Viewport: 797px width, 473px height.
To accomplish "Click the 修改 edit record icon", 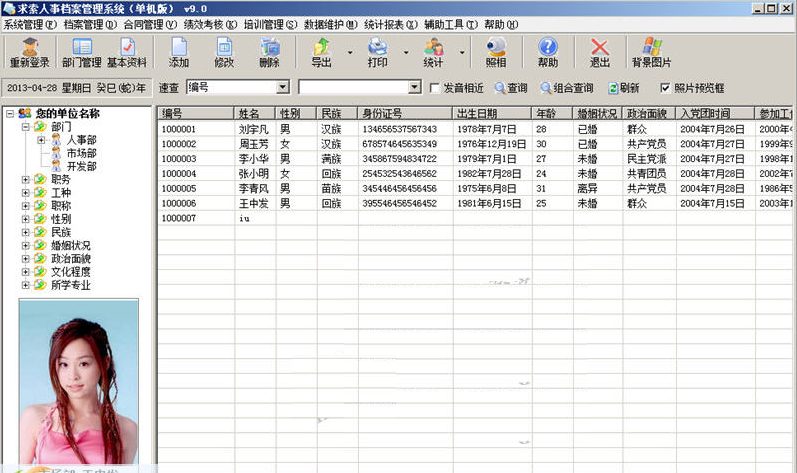I will tap(224, 52).
